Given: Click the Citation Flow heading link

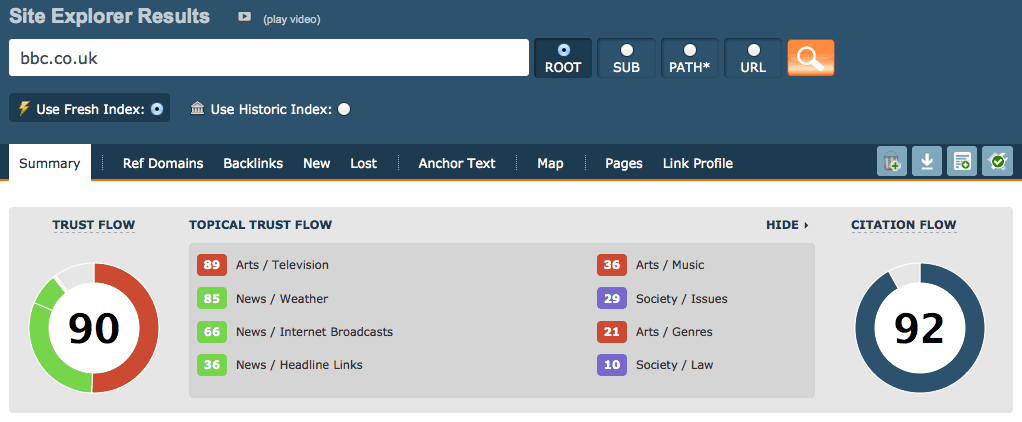Looking at the screenshot, I should click(x=903, y=225).
